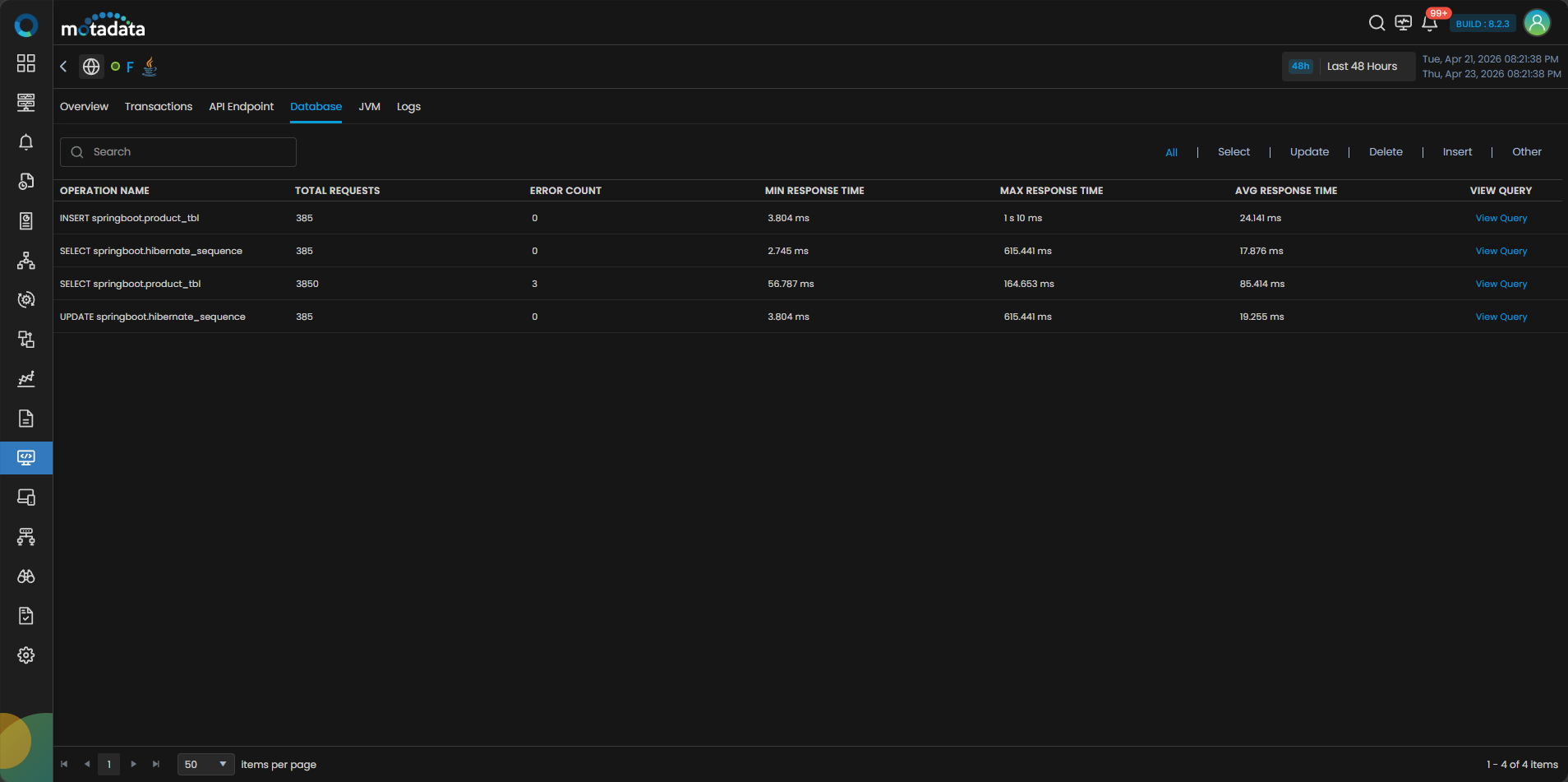The image size is (1568, 782).
Task: Go to next page pagination arrow
Action: point(133,765)
